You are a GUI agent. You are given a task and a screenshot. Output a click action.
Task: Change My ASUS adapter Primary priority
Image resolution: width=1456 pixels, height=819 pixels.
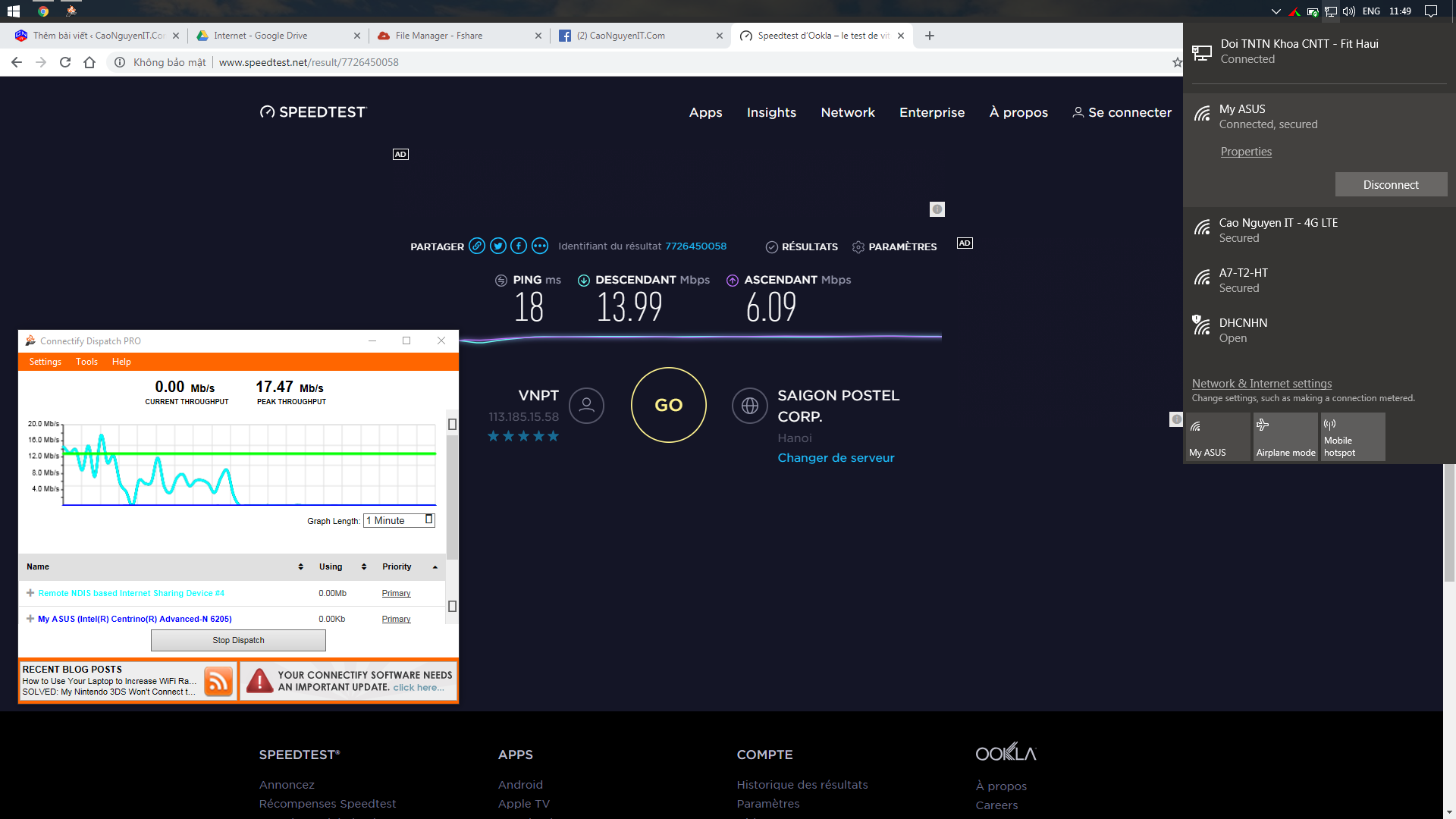pos(396,619)
